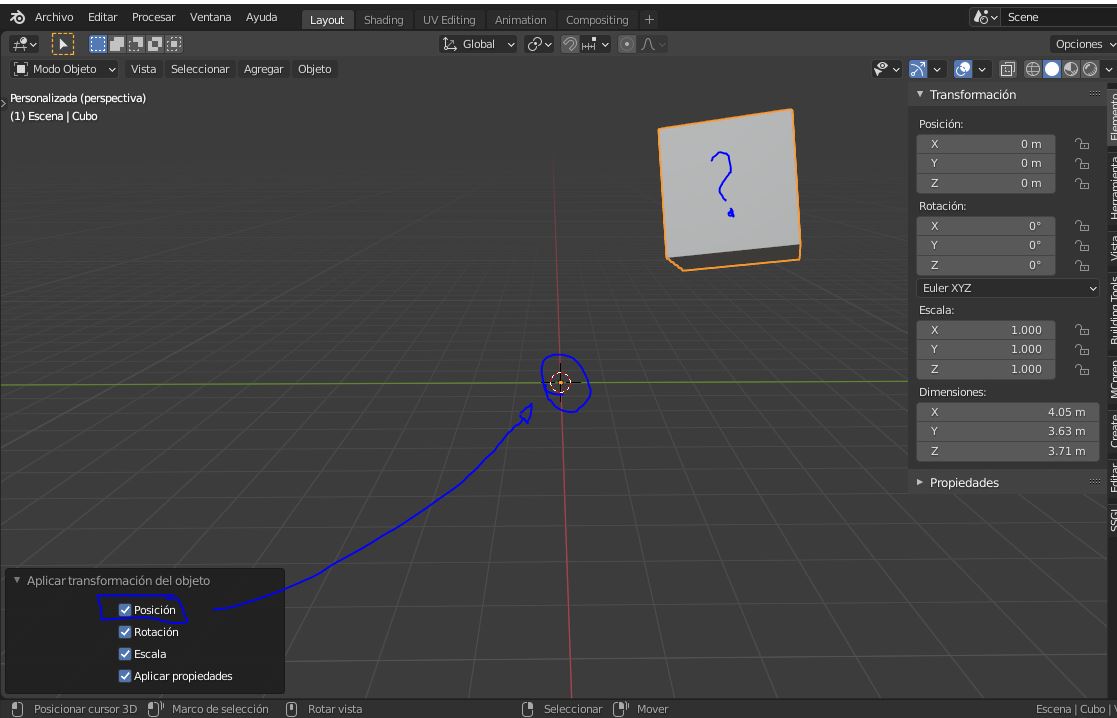The width and height of the screenshot is (1117, 718).
Task: Open the Agregar menu button
Action: coord(264,69)
